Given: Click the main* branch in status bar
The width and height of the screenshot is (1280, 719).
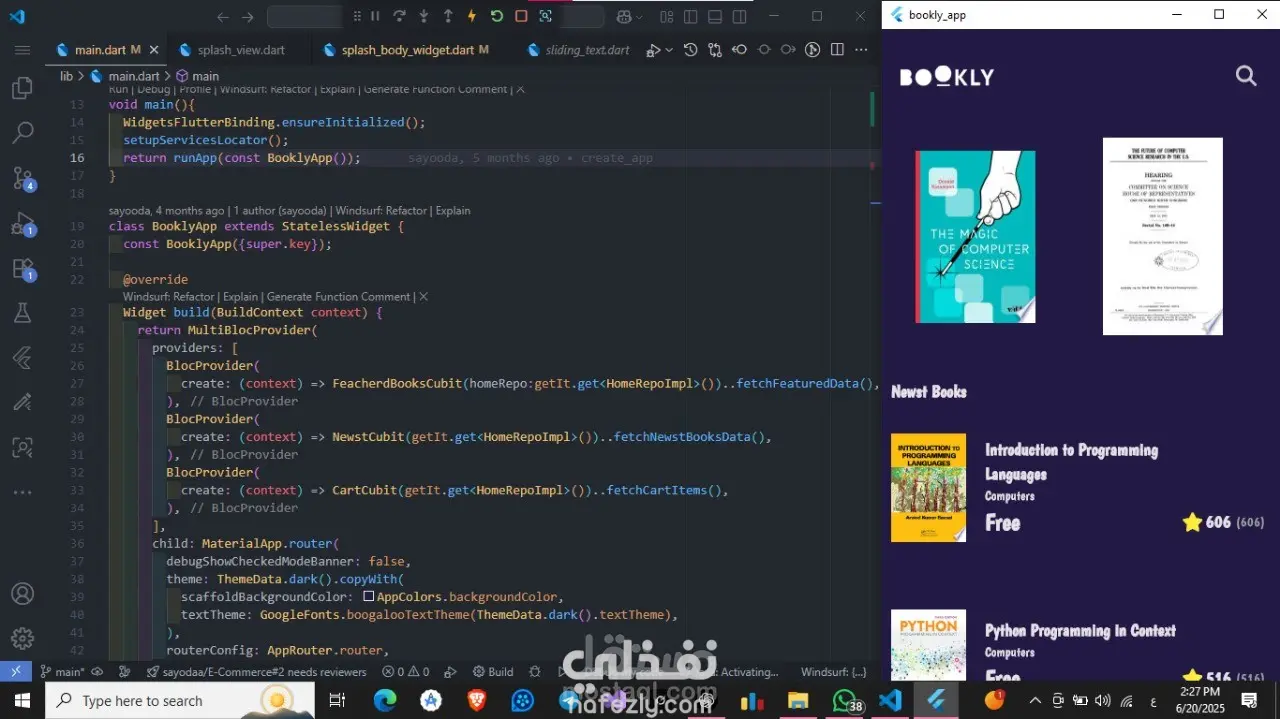Looking at the screenshot, I should pyautogui.click(x=62, y=672).
